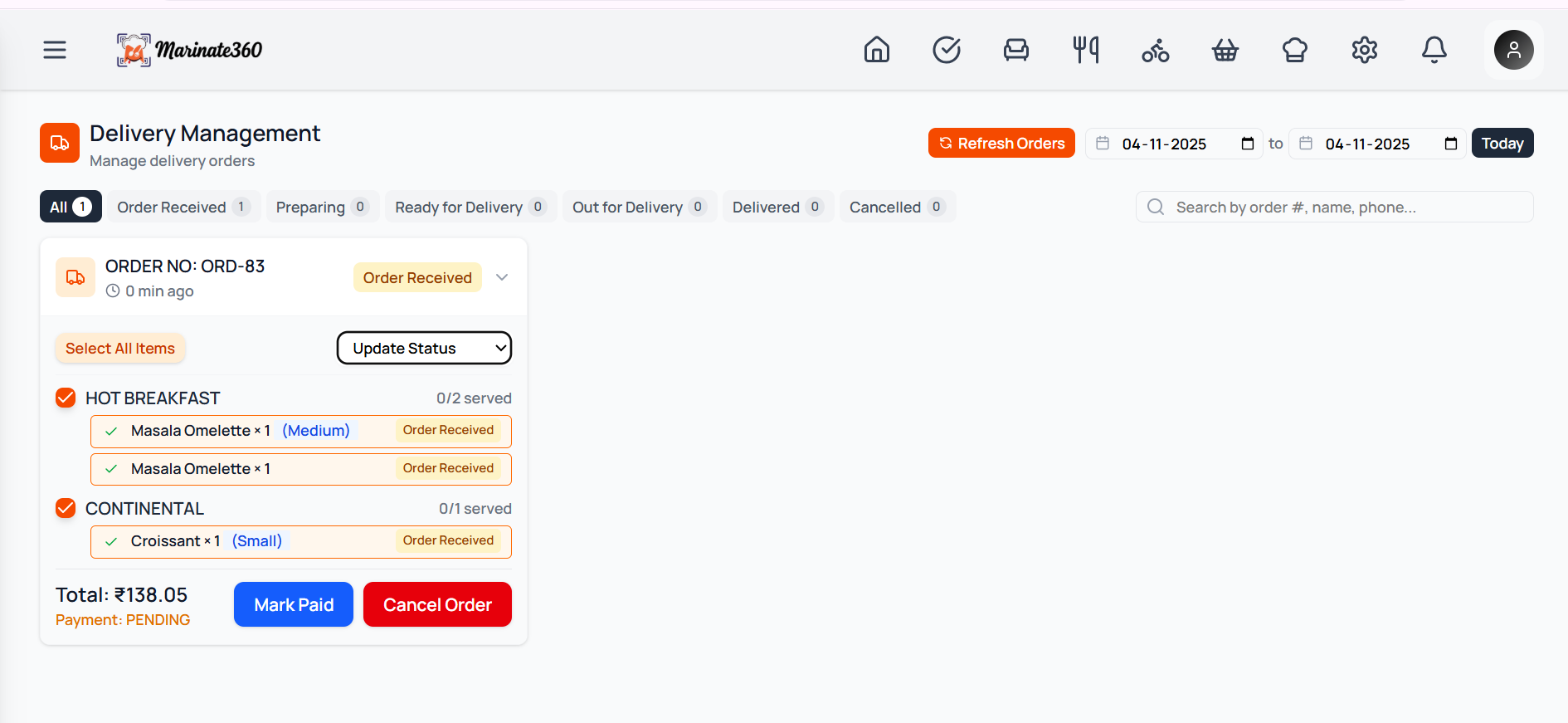The height and width of the screenshot is (723, 1568).
Task: Click the 0/2 served text
Action: (x=474, y=398)
